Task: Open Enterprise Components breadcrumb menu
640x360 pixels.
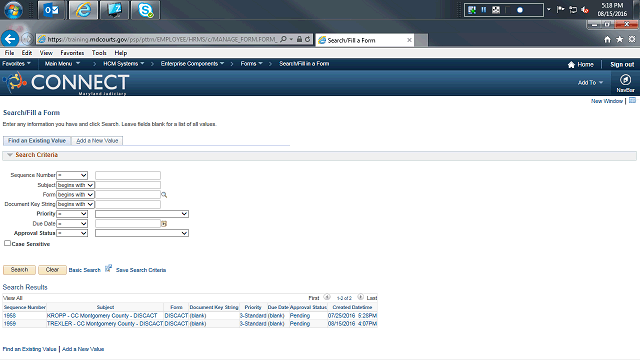Action: pyautogui.click(x=192, y=64)
